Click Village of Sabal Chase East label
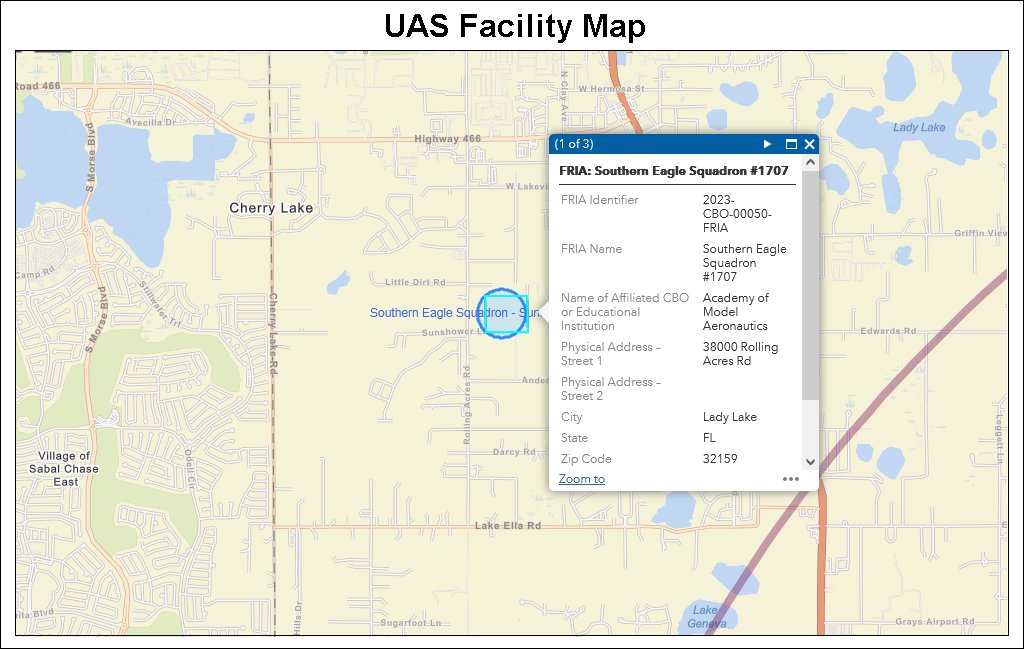Viewport: 1024px width, 649px height. coord(64,469)
